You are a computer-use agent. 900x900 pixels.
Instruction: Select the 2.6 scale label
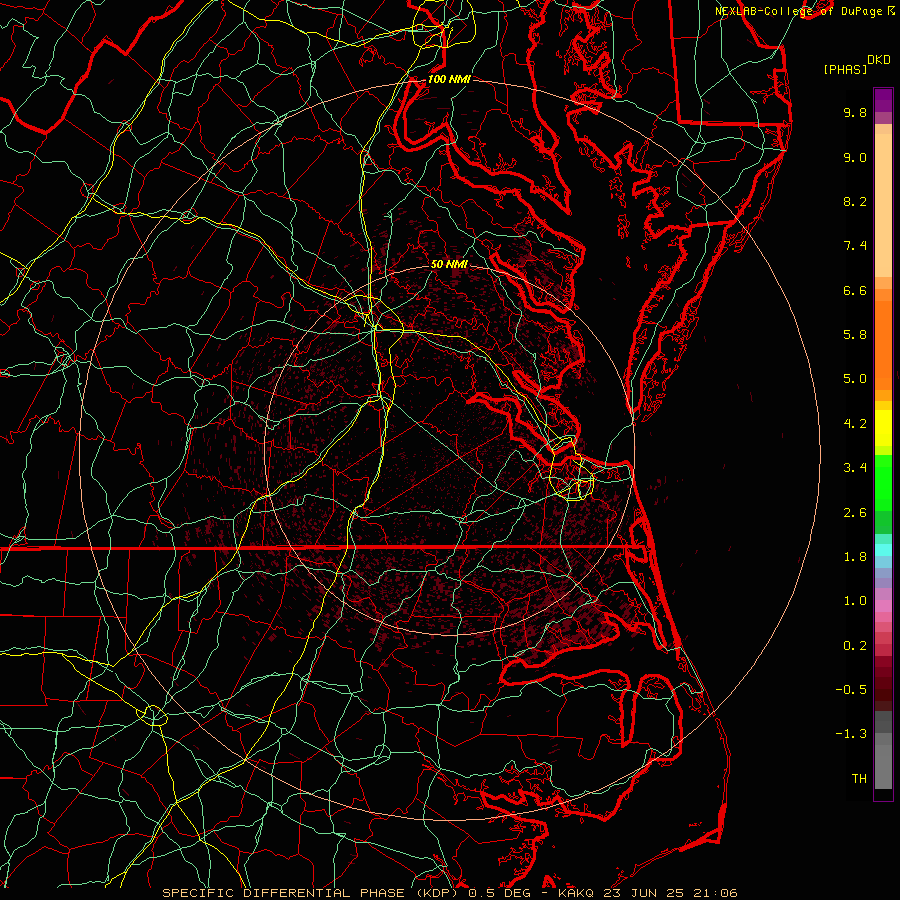855,513
